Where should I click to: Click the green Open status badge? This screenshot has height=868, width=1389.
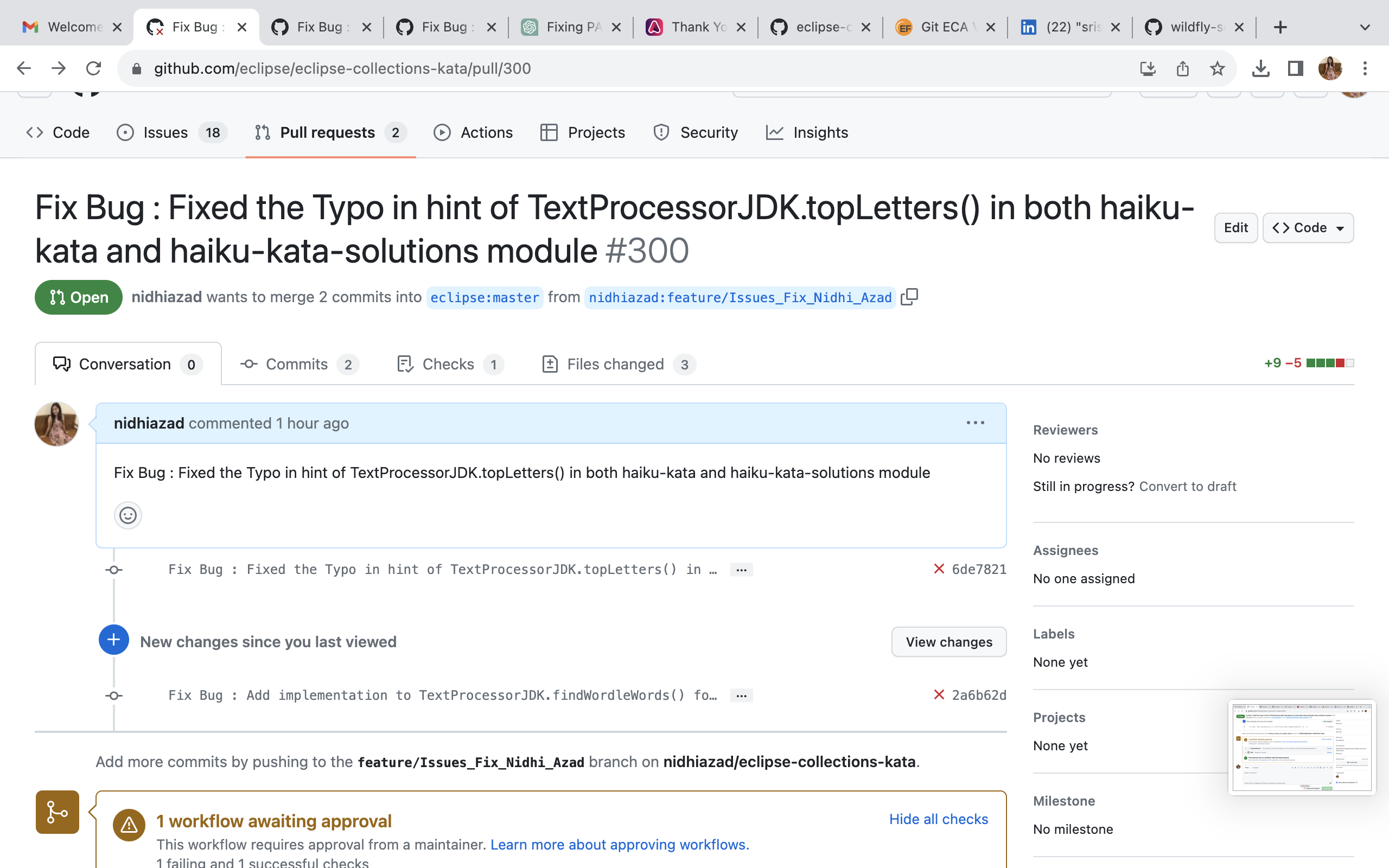pyautogui.click(x=79, y=297)
